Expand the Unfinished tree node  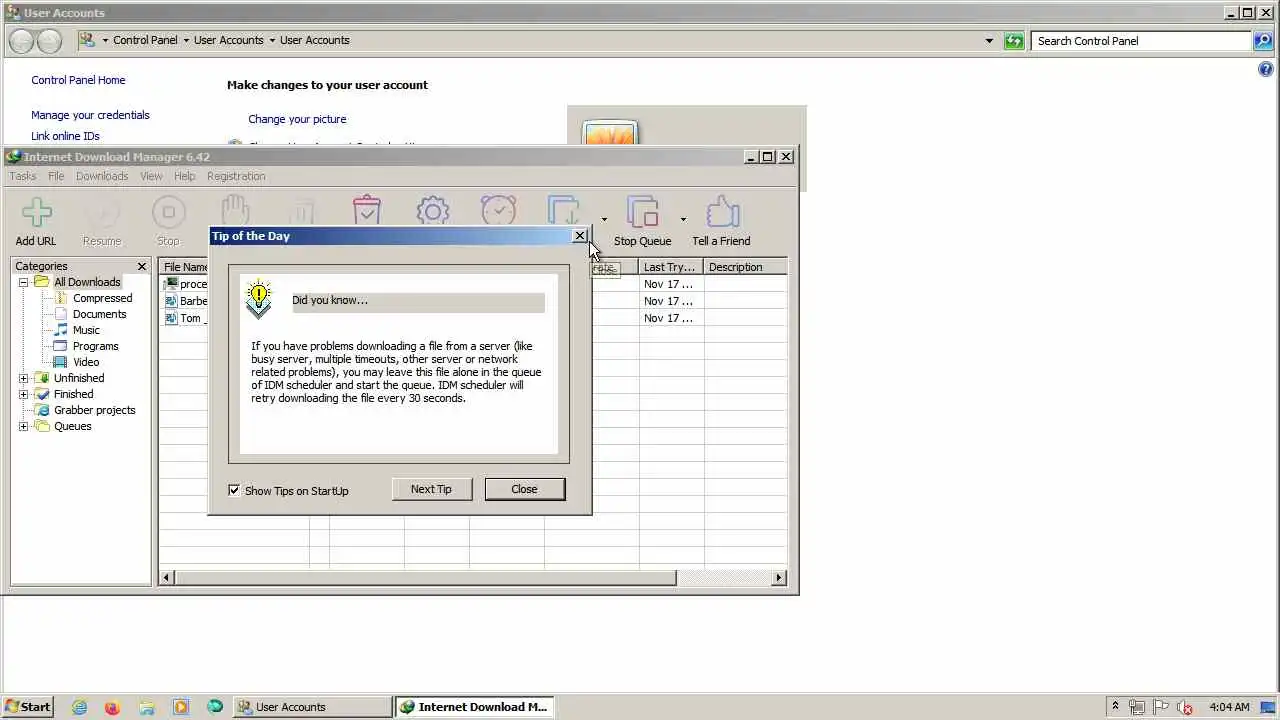[x=24, y=378]
